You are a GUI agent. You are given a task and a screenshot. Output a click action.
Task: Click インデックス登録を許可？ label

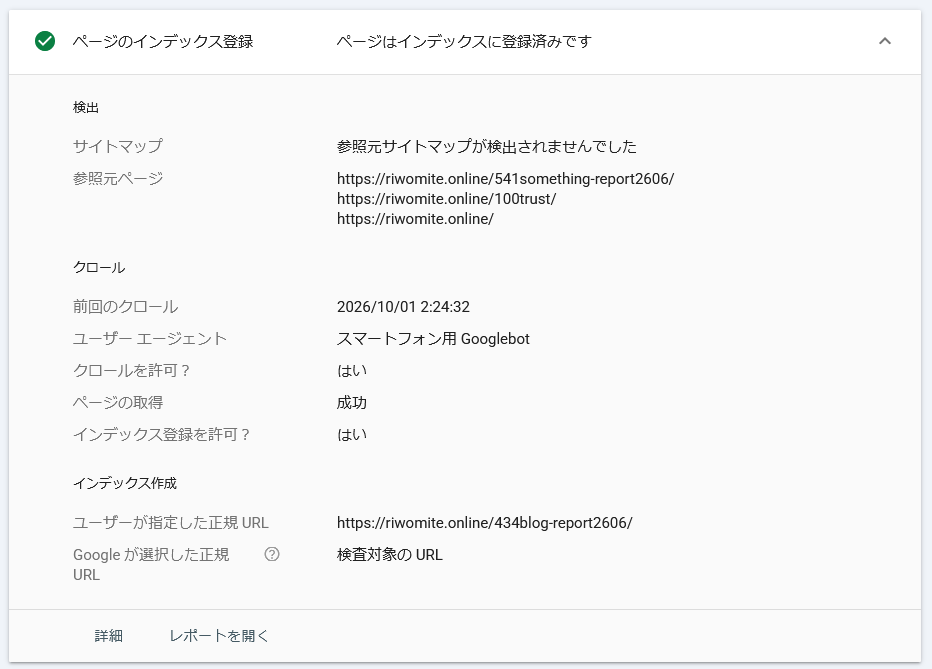click(x=162, y=435)
